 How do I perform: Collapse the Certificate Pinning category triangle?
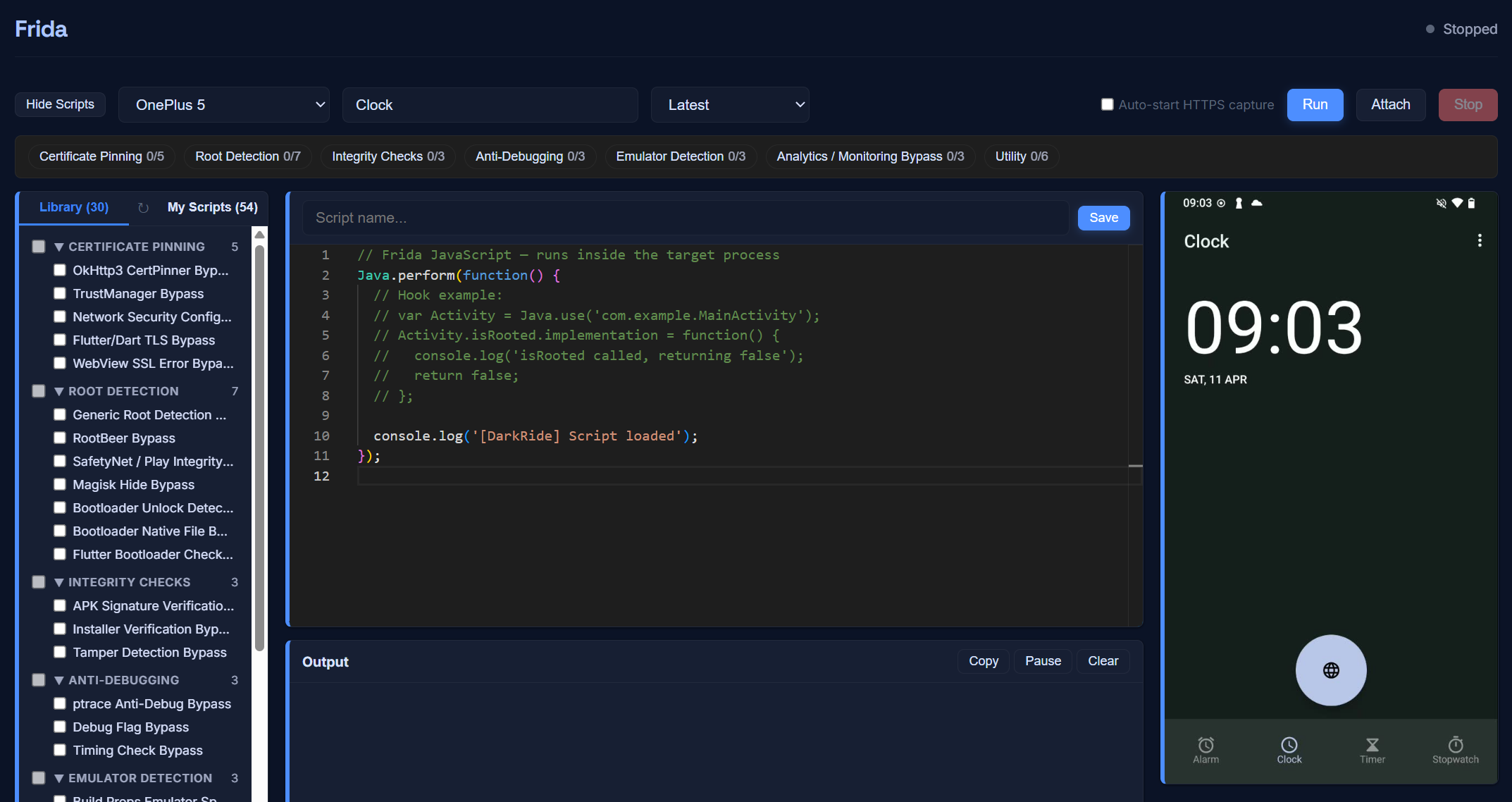point(59,247)
